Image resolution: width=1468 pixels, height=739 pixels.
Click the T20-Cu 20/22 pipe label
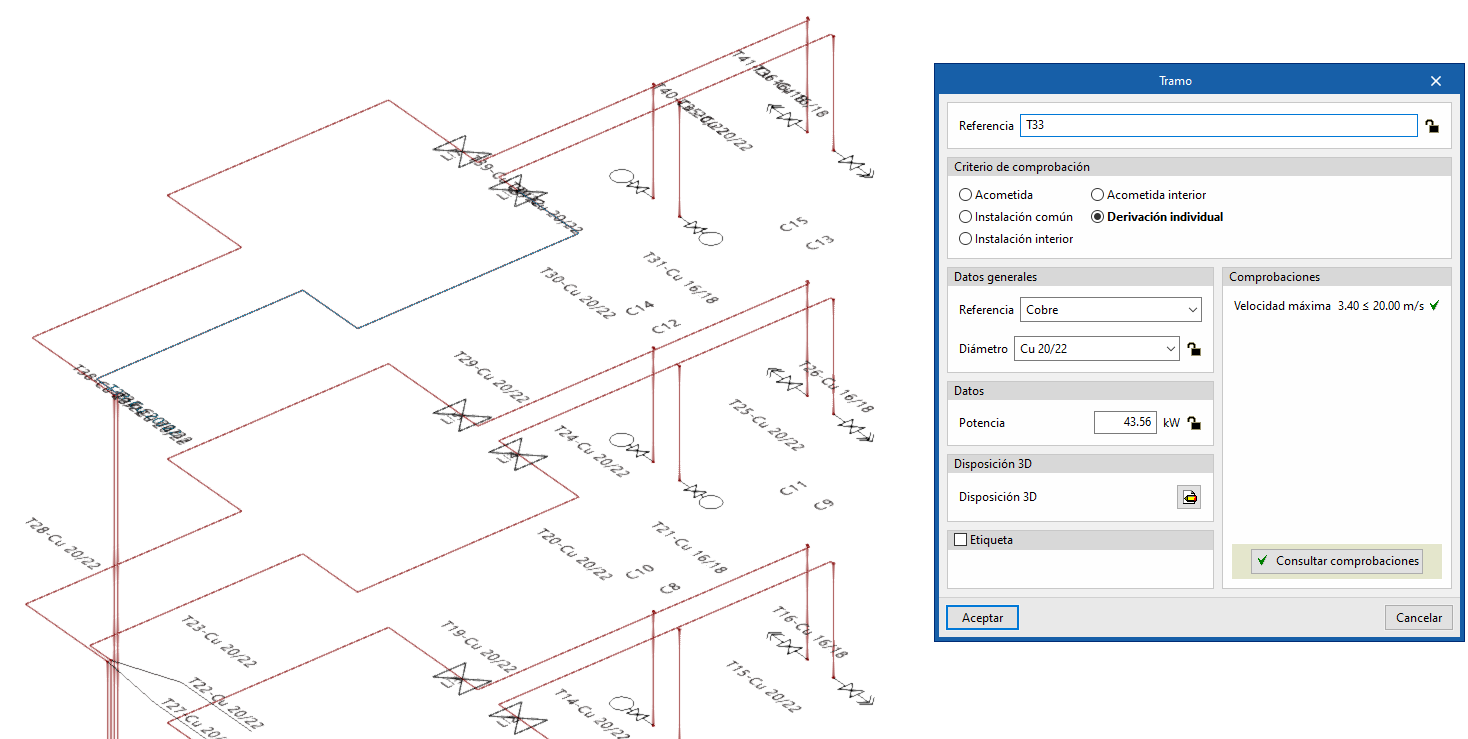click(575, 556)
